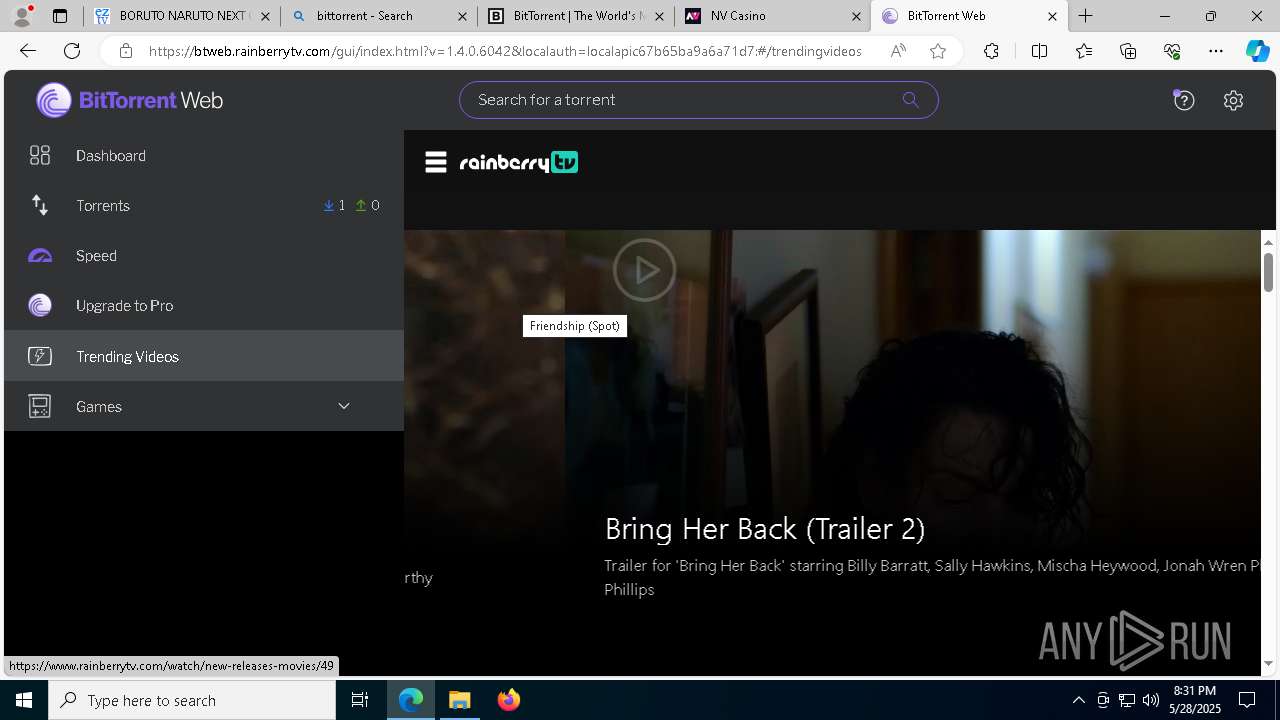Open Copilot in Edge toolbar

click(x=1258, y=51)
